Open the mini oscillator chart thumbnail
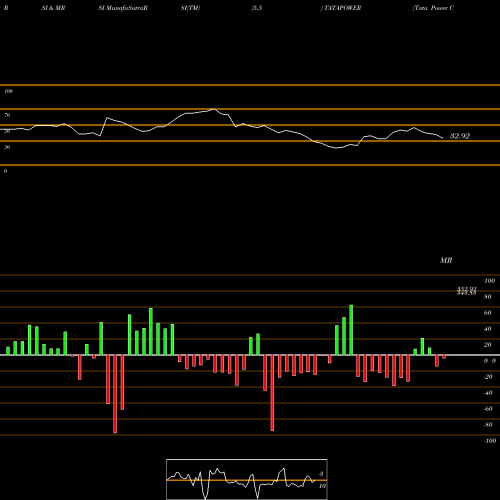The image size is (500, 500). (247, 479)
